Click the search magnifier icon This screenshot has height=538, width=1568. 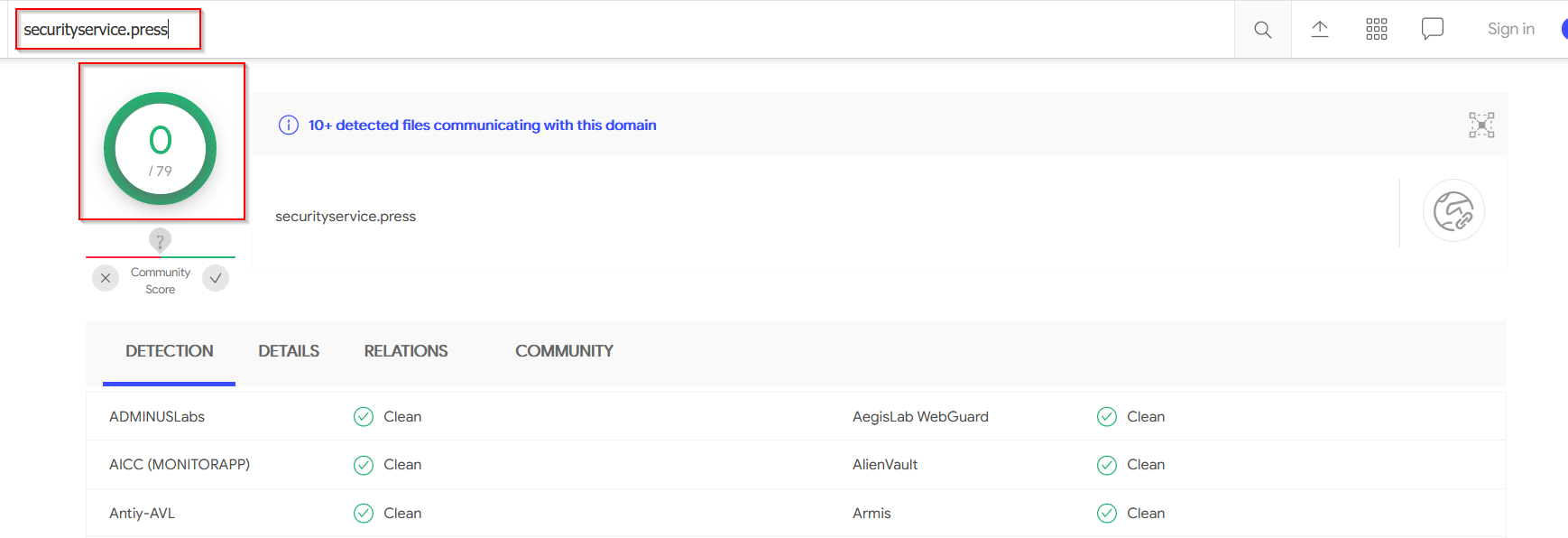[1262, 30]
